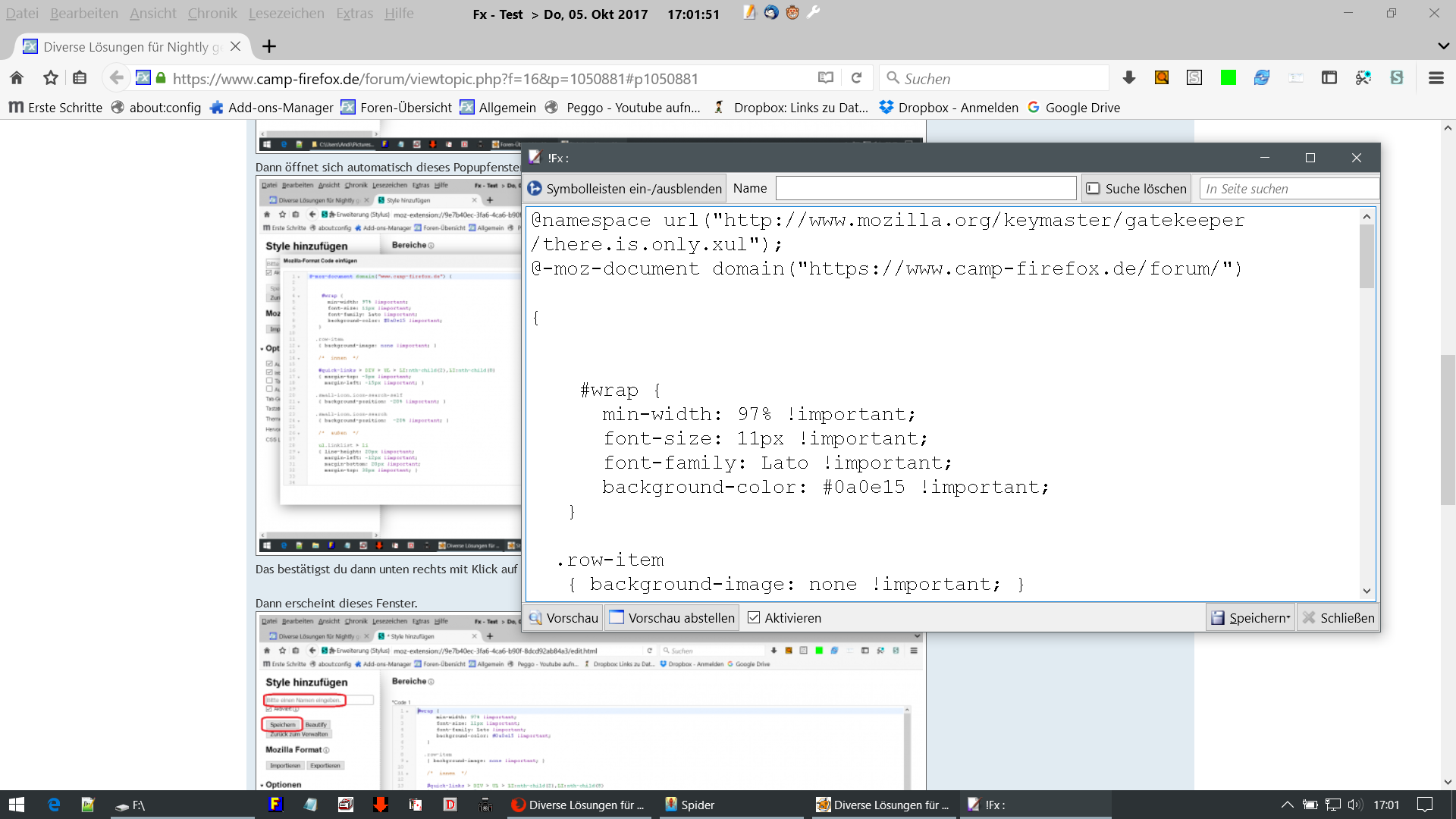Image resolution: width=1456 pixels, height=819 pixels.
Task: Click Symbolleisten ein-/ausblenden button
Action: [625, 189]
